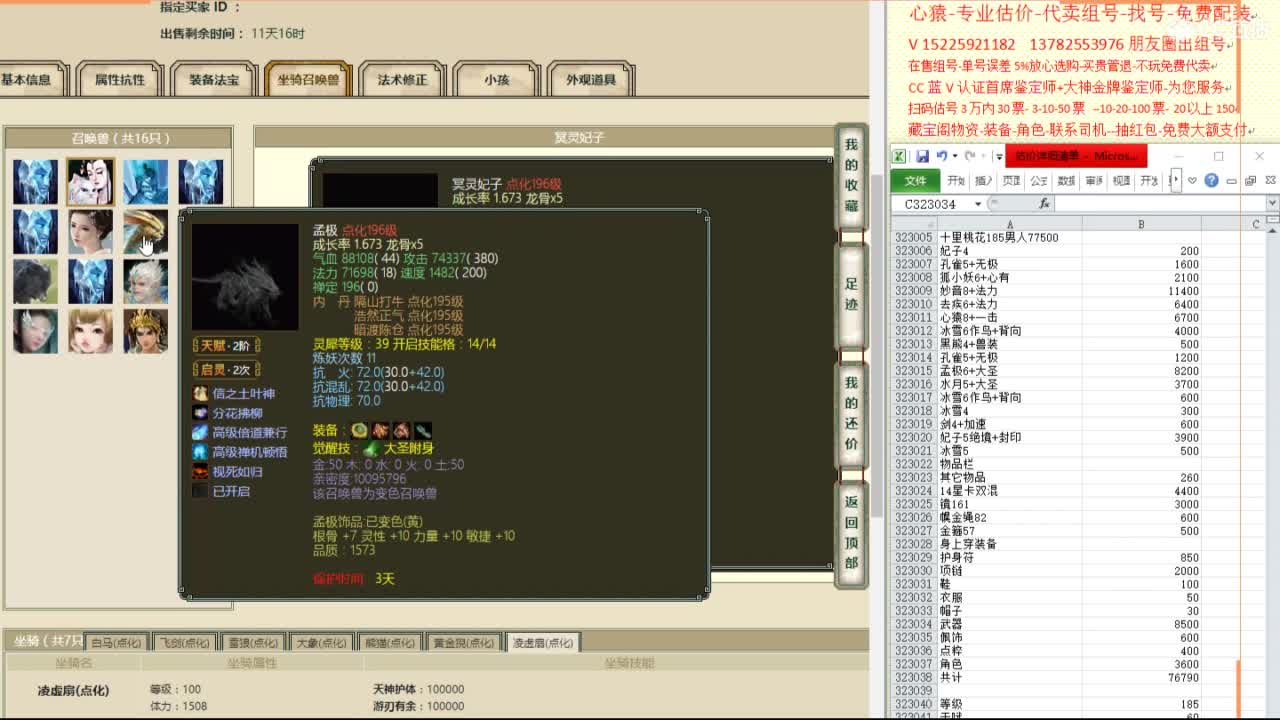This screenshot has width=1280, height=720.
Task: Click the Excel Undo arrow icon
Action: (943, 155)
